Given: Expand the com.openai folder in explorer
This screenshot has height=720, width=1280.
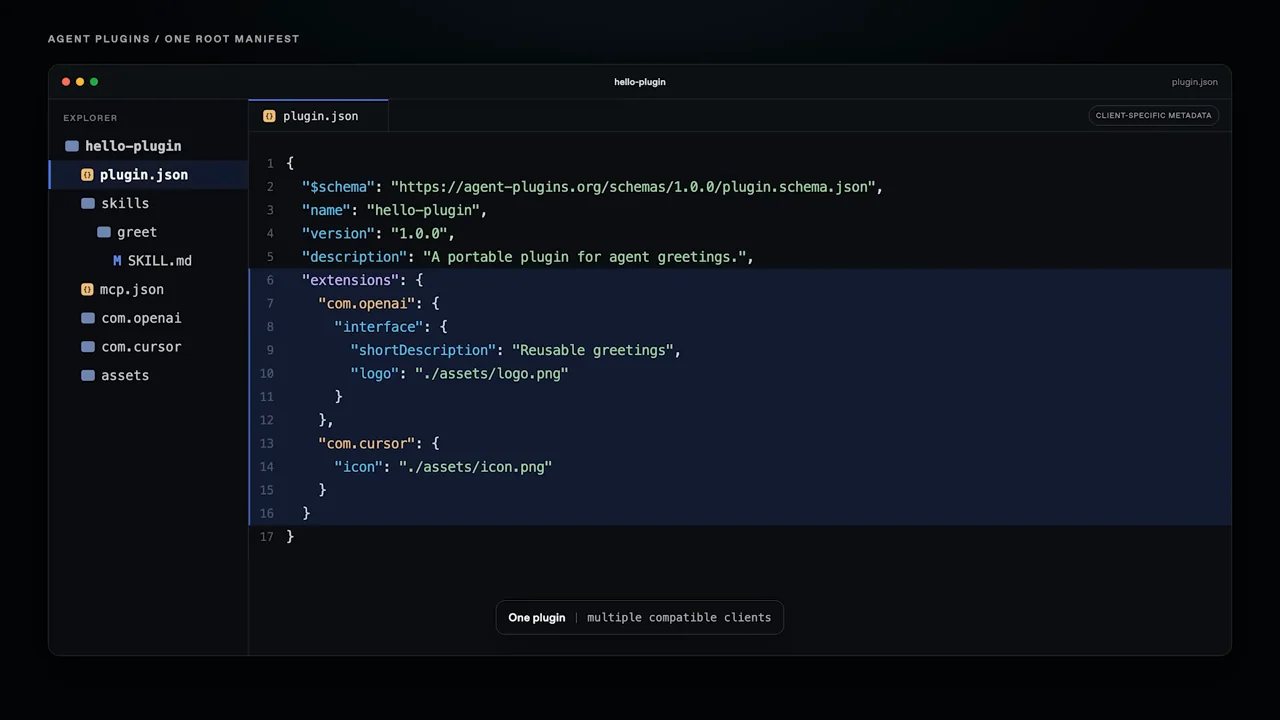Looking at the screenshot, I should [148, 318].
